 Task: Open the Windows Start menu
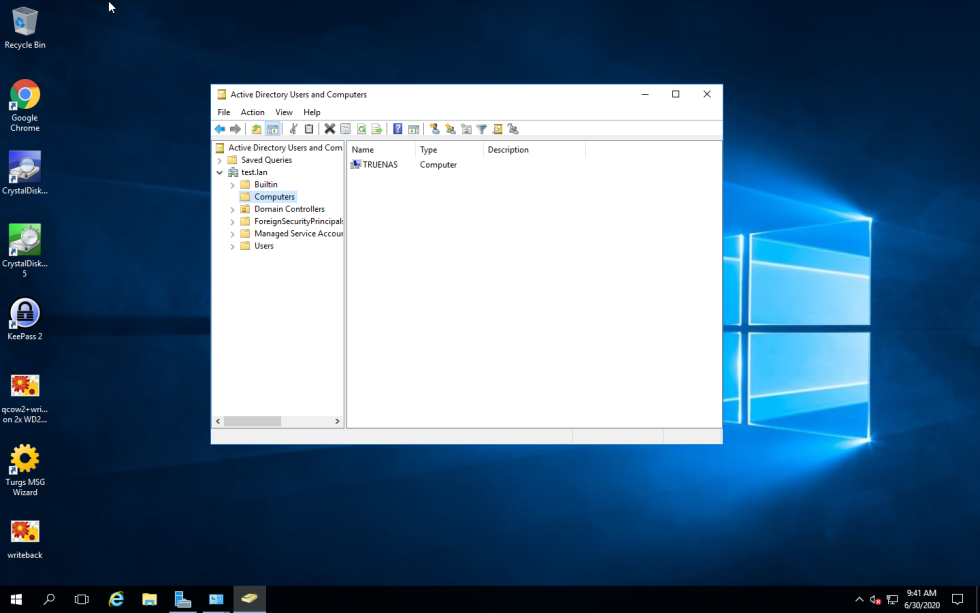16,599
